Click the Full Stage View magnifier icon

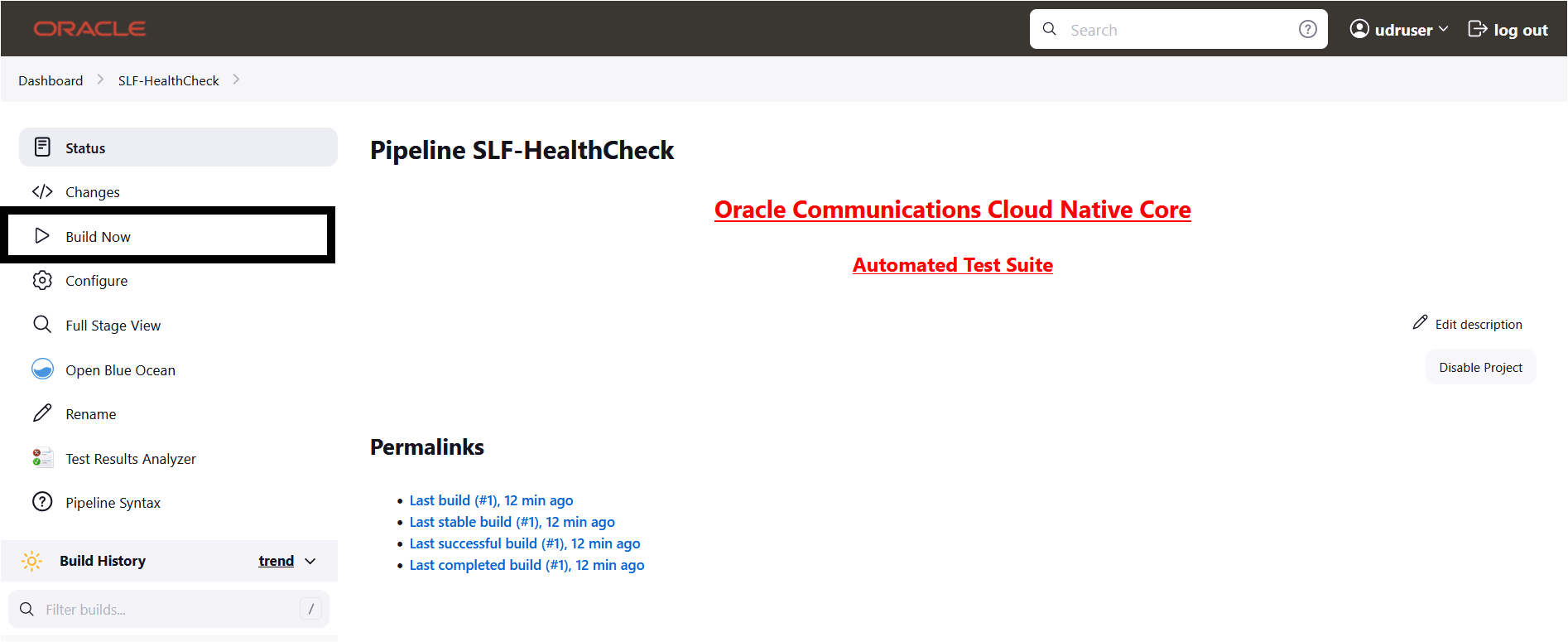click(x=42, y=325)
